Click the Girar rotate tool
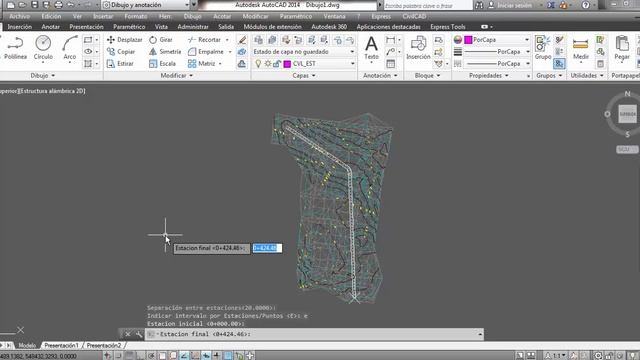Image resolution: width=640 pixels, height=360 pixels. tap(161, 40)
